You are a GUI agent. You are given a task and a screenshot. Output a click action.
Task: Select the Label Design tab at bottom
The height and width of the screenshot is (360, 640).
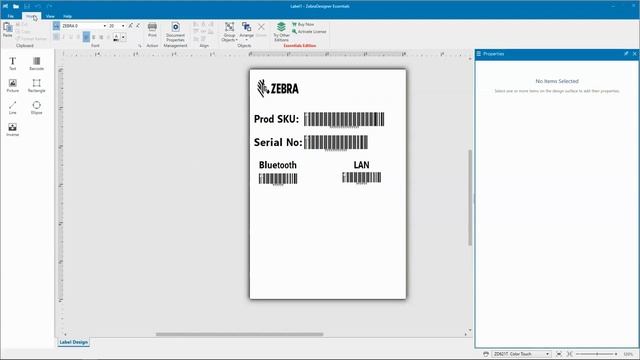click(73, 342)
